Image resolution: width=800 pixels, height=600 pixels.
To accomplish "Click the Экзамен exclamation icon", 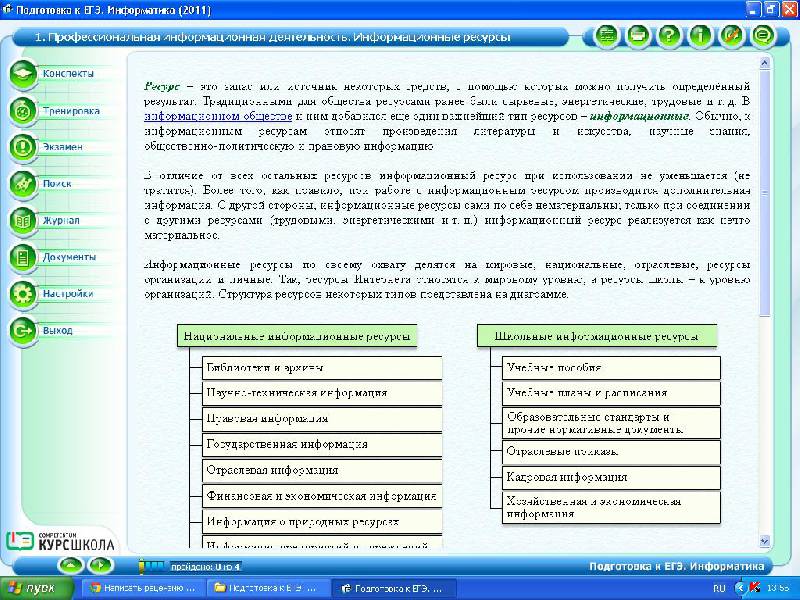I will [23, 147].
